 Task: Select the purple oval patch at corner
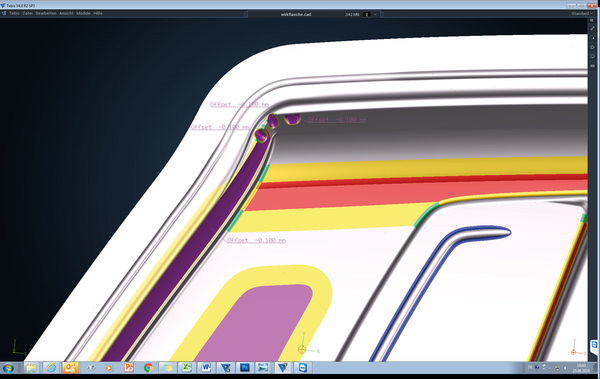292,119
